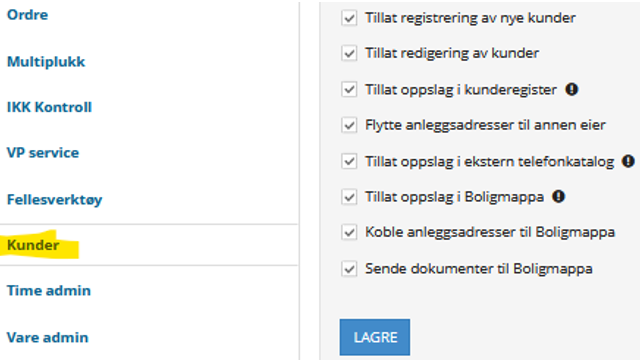Screen dimensions: 640x360
Task: Toggle Koble anleggsadresser til Boligmappa checkbox
Action: pyautogui.click(x=349, y=232)
